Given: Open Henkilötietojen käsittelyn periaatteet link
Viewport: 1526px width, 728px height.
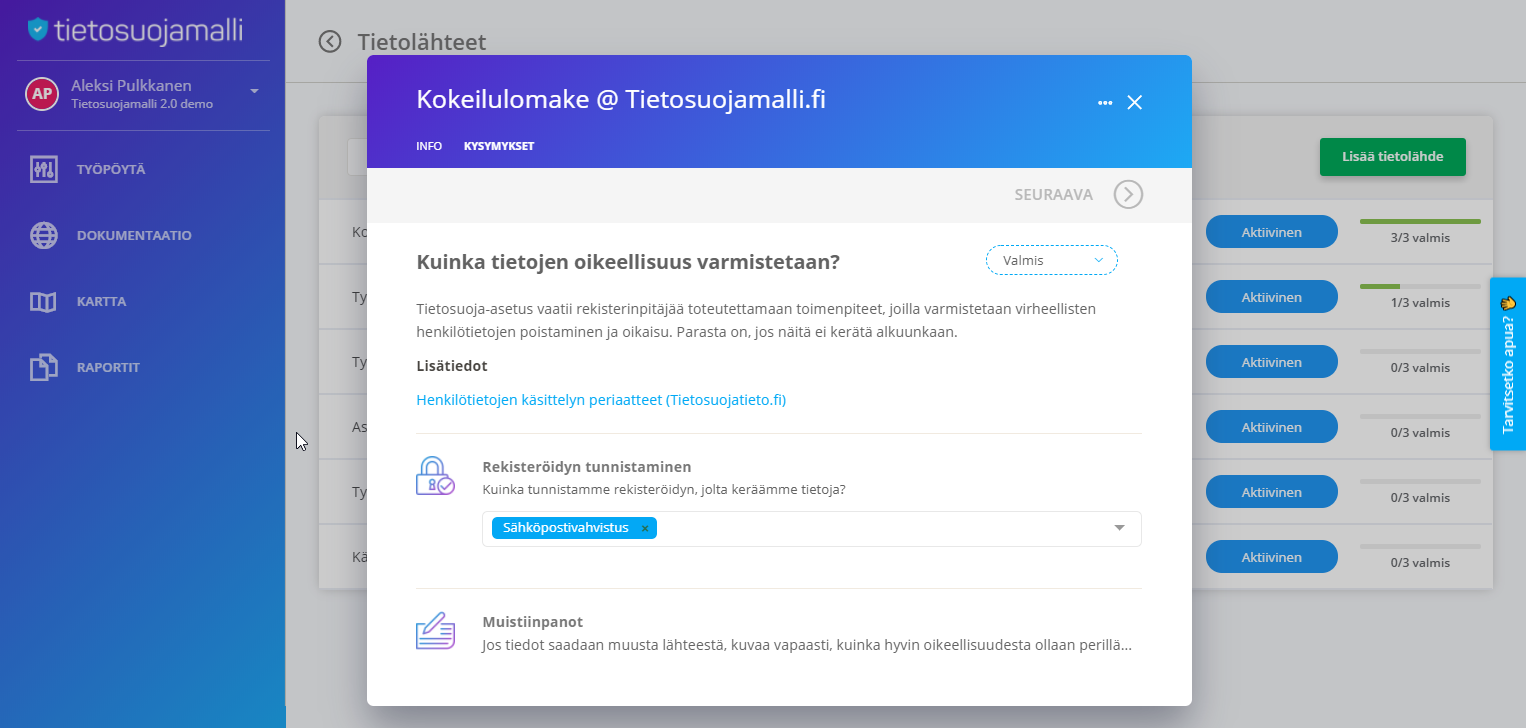Looking at the screenshot, I should (x=601, y=400).
